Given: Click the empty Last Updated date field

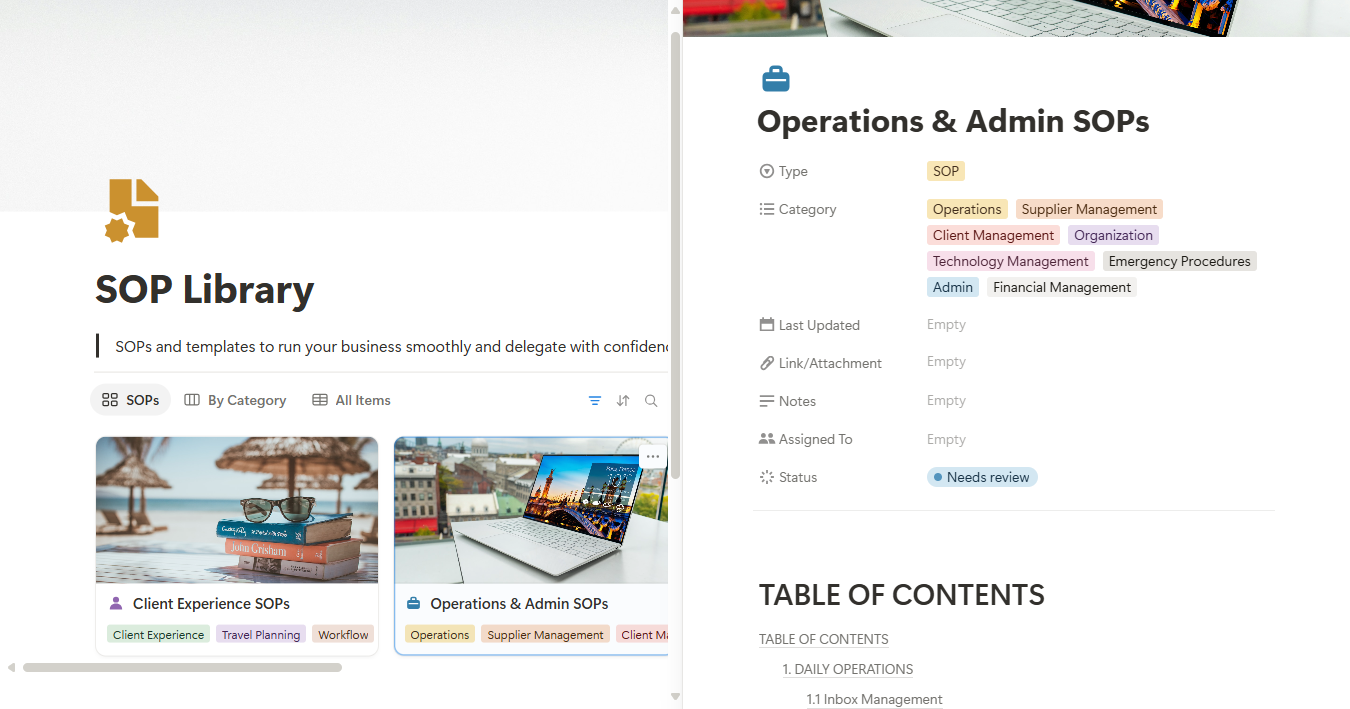Looking at the screenshot, I should pos(946,325).
